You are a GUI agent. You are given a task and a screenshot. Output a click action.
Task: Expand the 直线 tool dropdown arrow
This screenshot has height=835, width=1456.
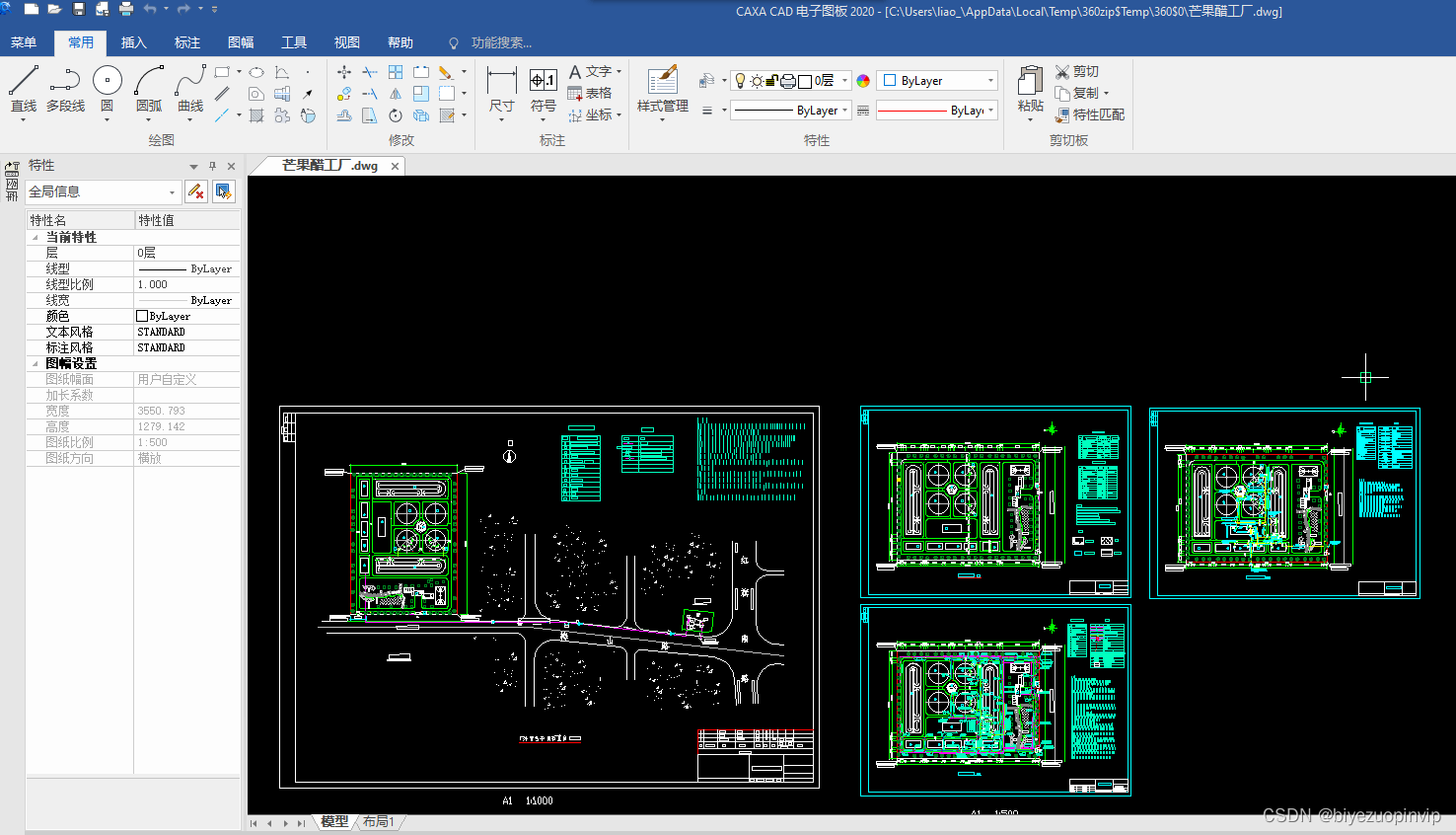(24, 119)
